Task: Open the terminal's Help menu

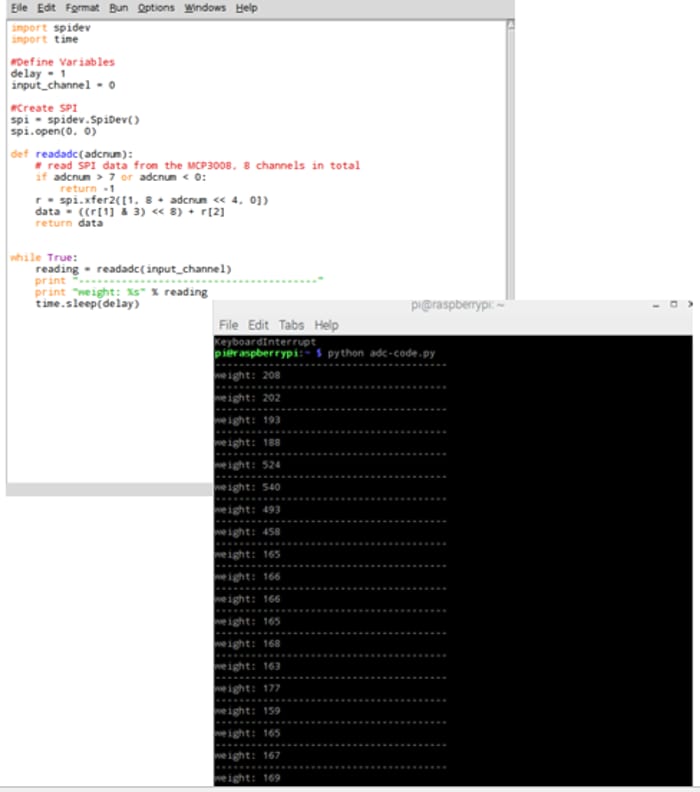Action: 326,325
